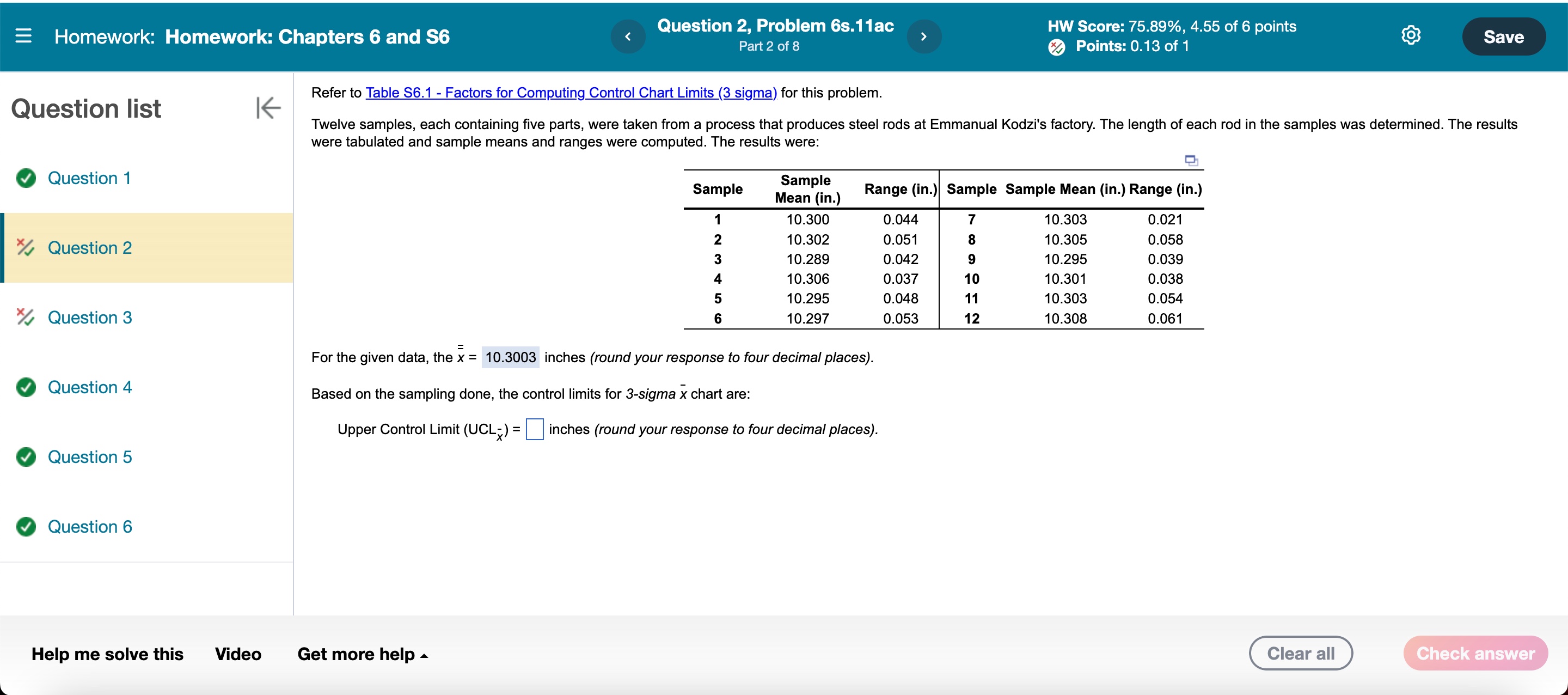Click the partial-credit score icon near Points
The height and width of the screenshot is (695, 1568).
coord(1056,46)
